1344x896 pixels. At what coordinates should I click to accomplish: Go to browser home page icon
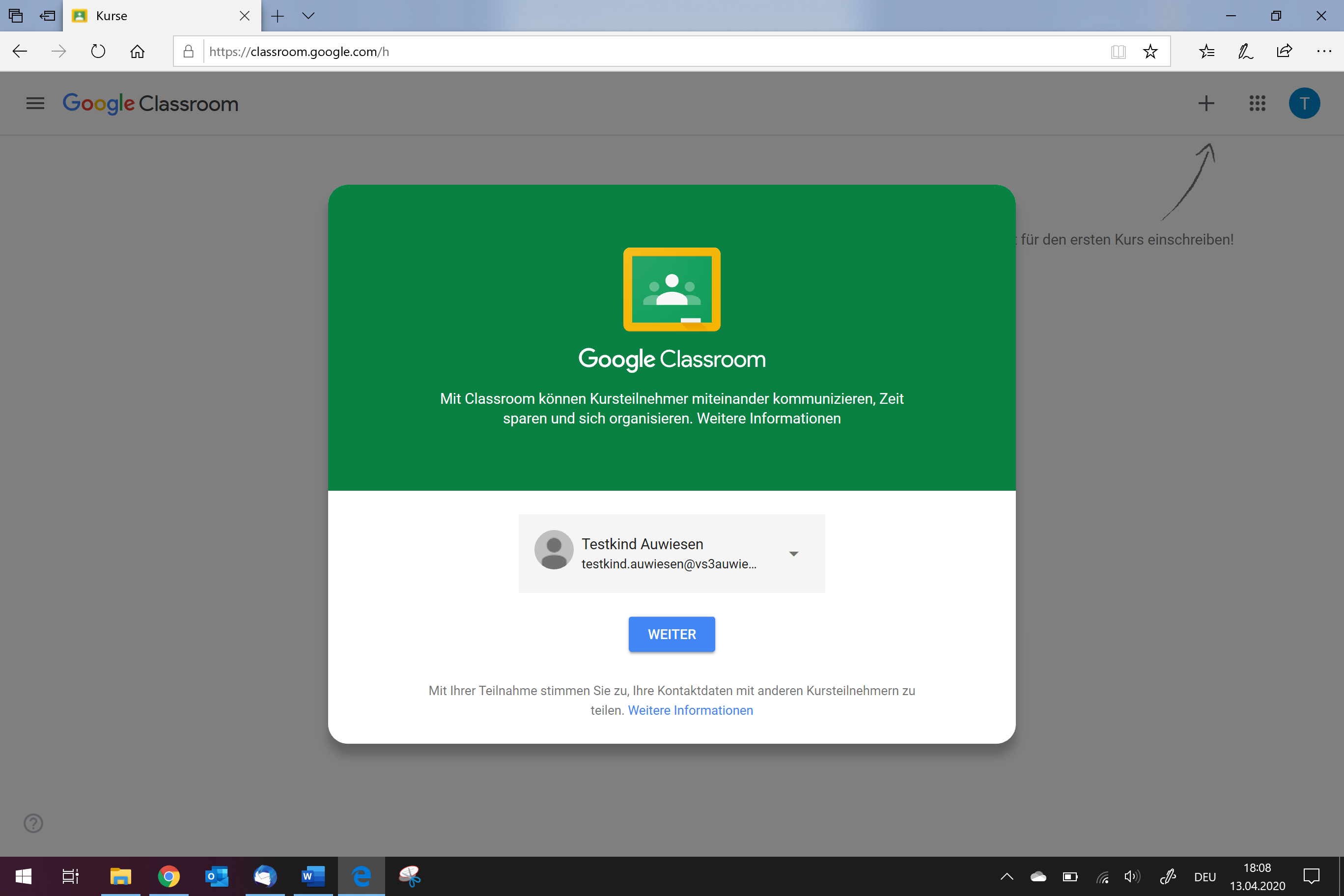pyautogui.click(x=137, y=52)
